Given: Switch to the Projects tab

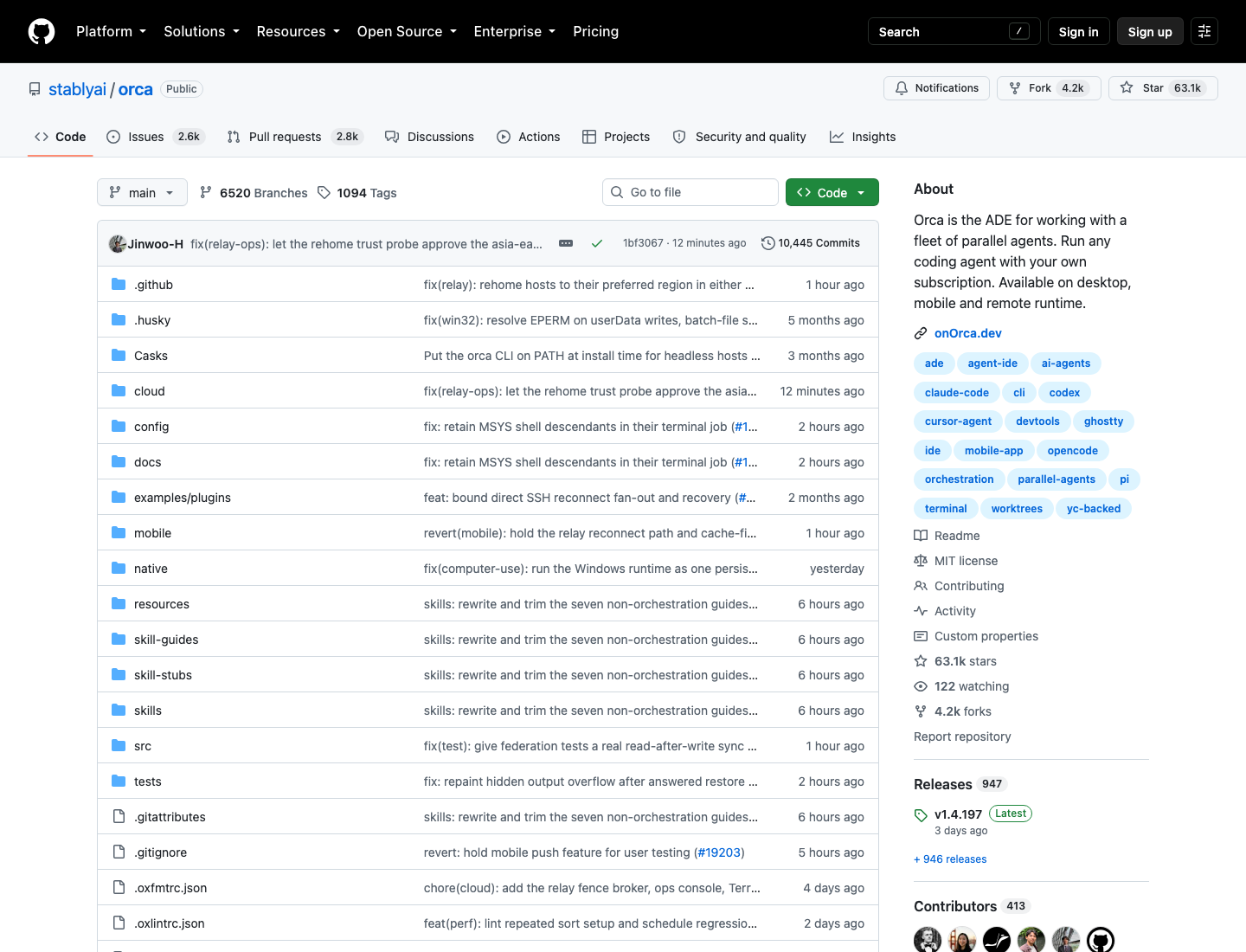Looking at the screenshot, I should click(616, 137).
